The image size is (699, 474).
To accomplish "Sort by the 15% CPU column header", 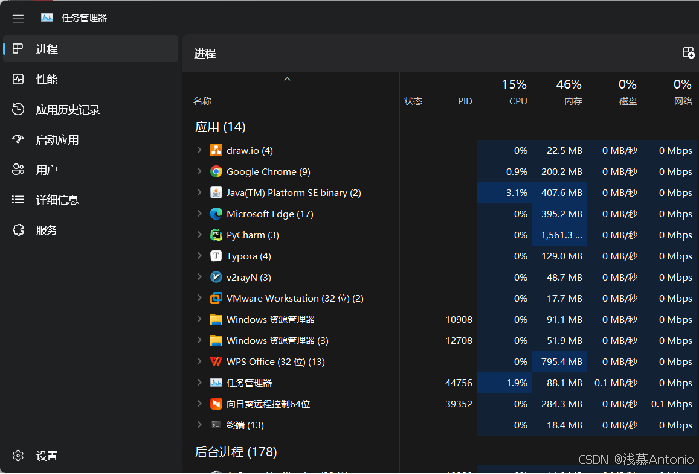I will coord(514,92).
